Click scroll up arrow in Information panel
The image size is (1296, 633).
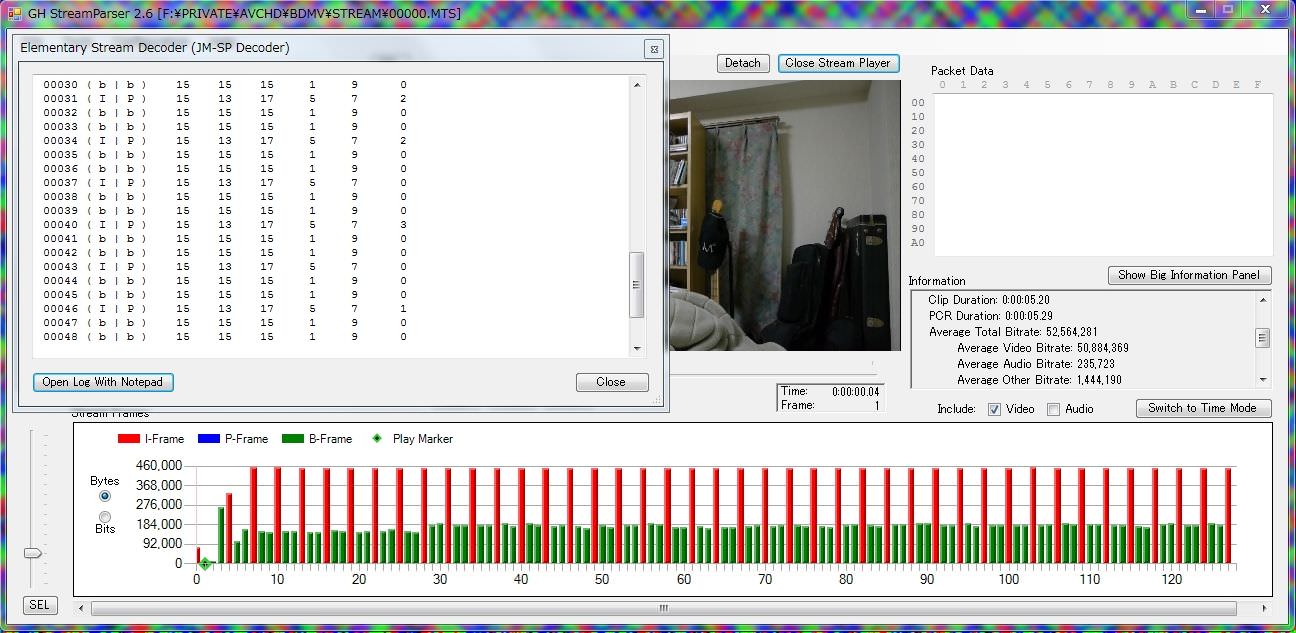pyautogui.click(x=1263, y=299)
